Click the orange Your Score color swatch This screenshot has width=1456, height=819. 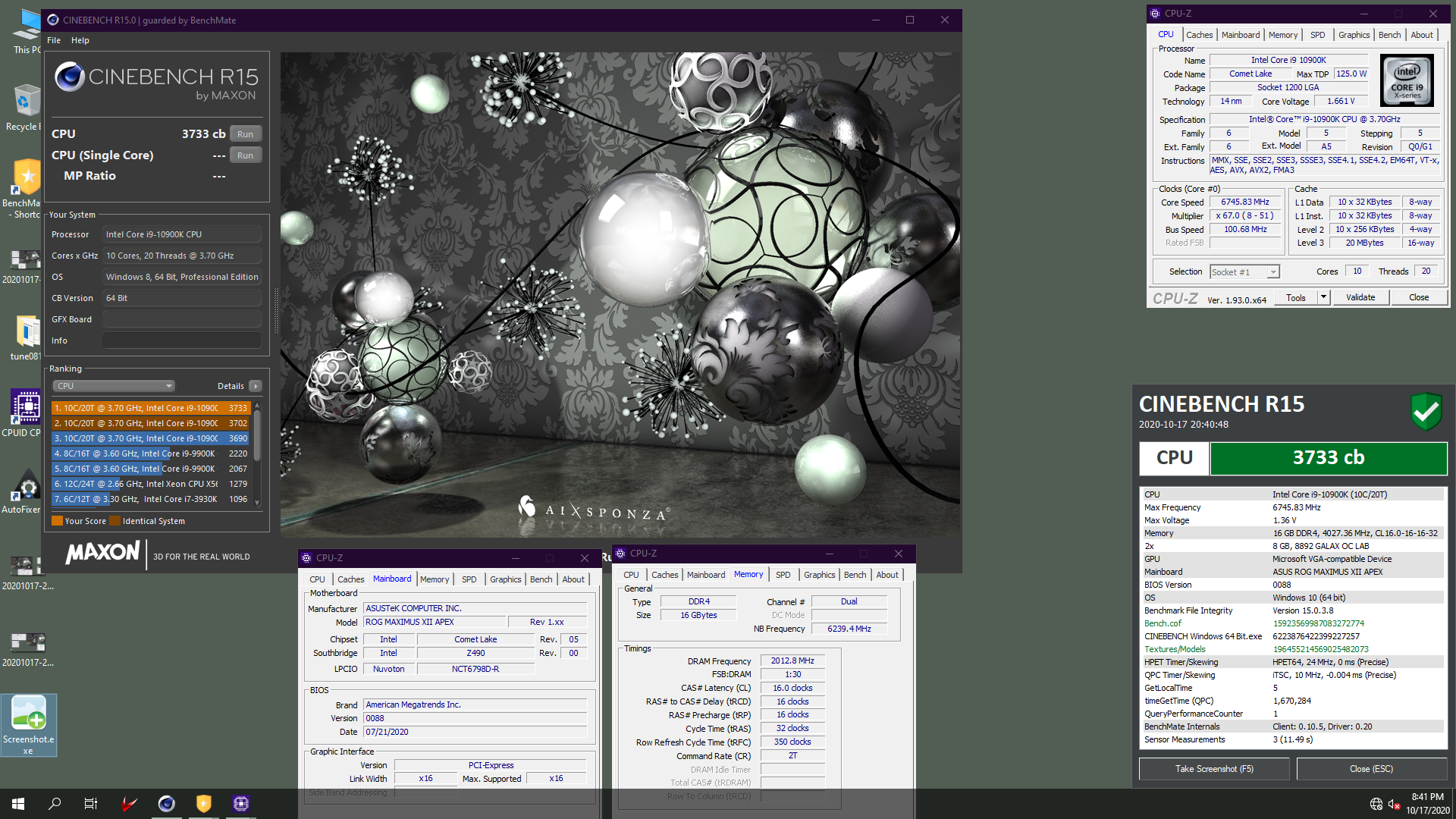click(x=57, y=521)
